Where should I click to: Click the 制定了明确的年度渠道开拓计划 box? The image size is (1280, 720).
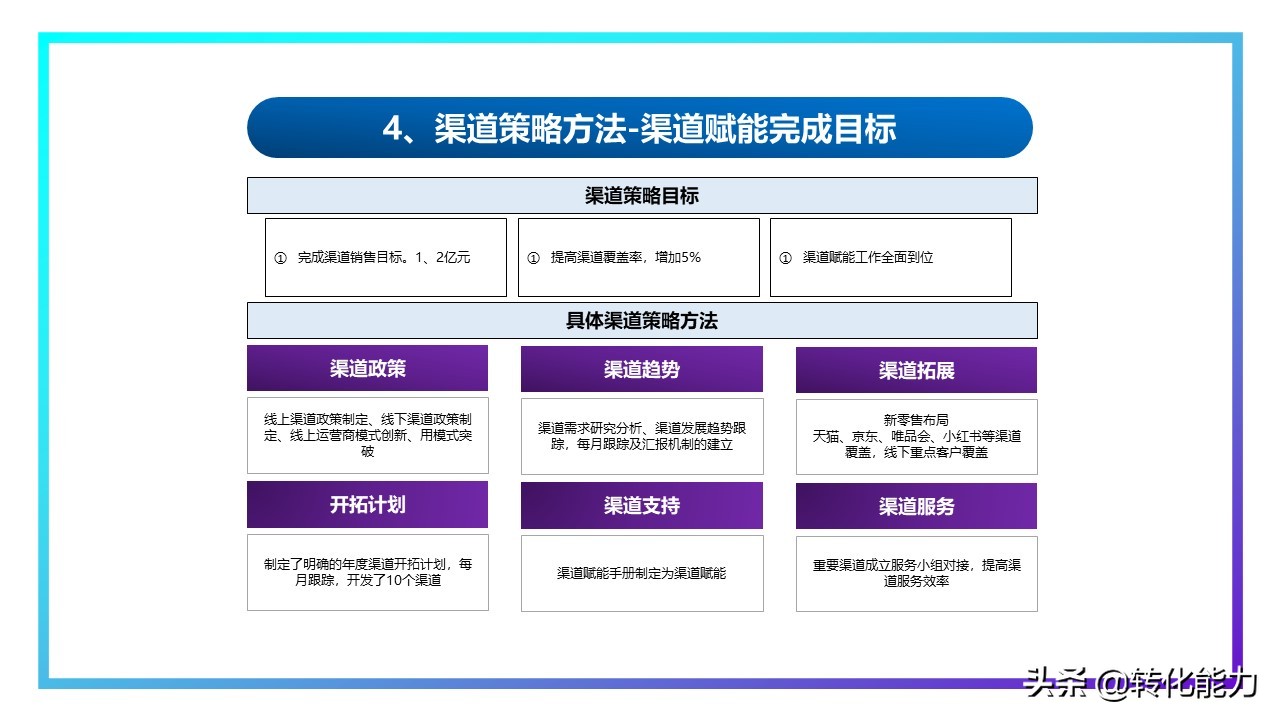pyautogui.click(x=366, y=571)
